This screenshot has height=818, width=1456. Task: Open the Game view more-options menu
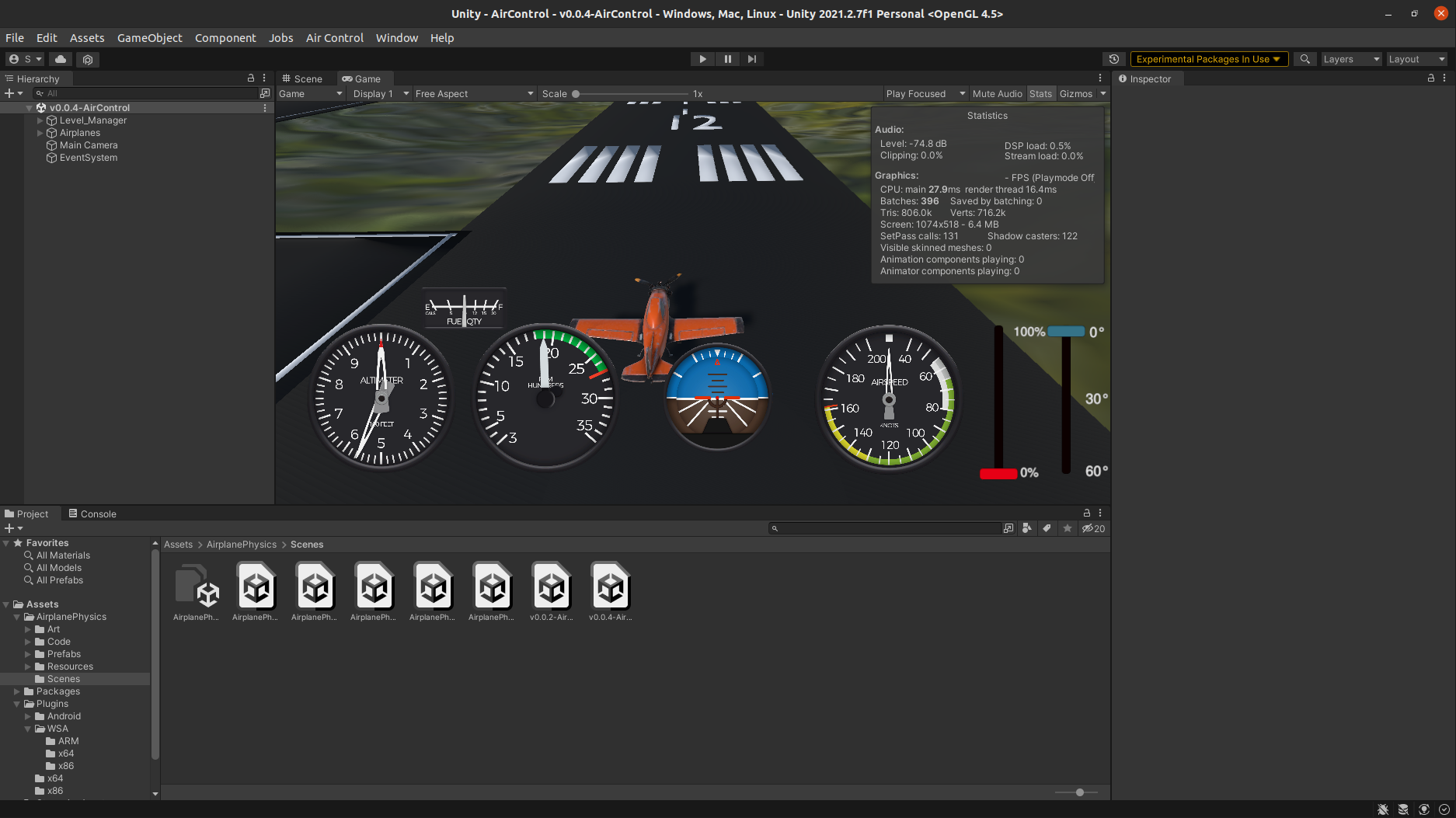click(1100, 78)
